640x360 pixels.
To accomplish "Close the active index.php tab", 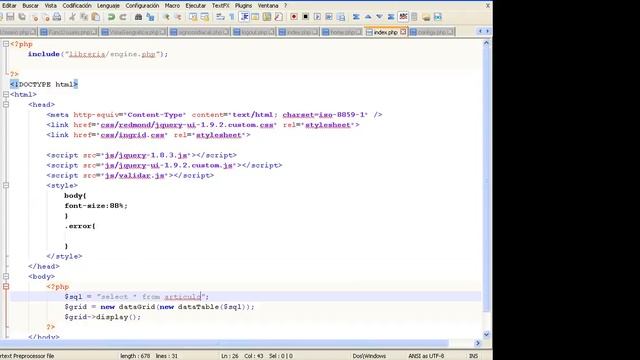I will tap(403, 31).
